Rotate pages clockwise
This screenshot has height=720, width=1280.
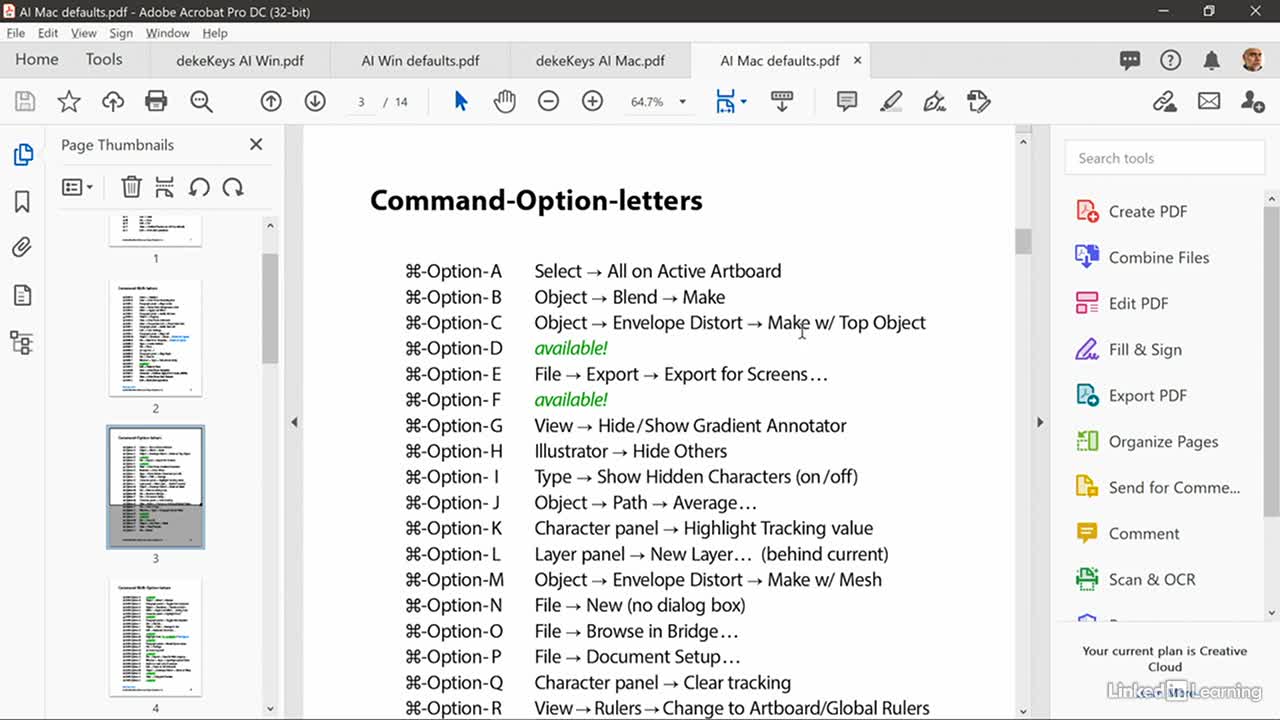[233, 187]
